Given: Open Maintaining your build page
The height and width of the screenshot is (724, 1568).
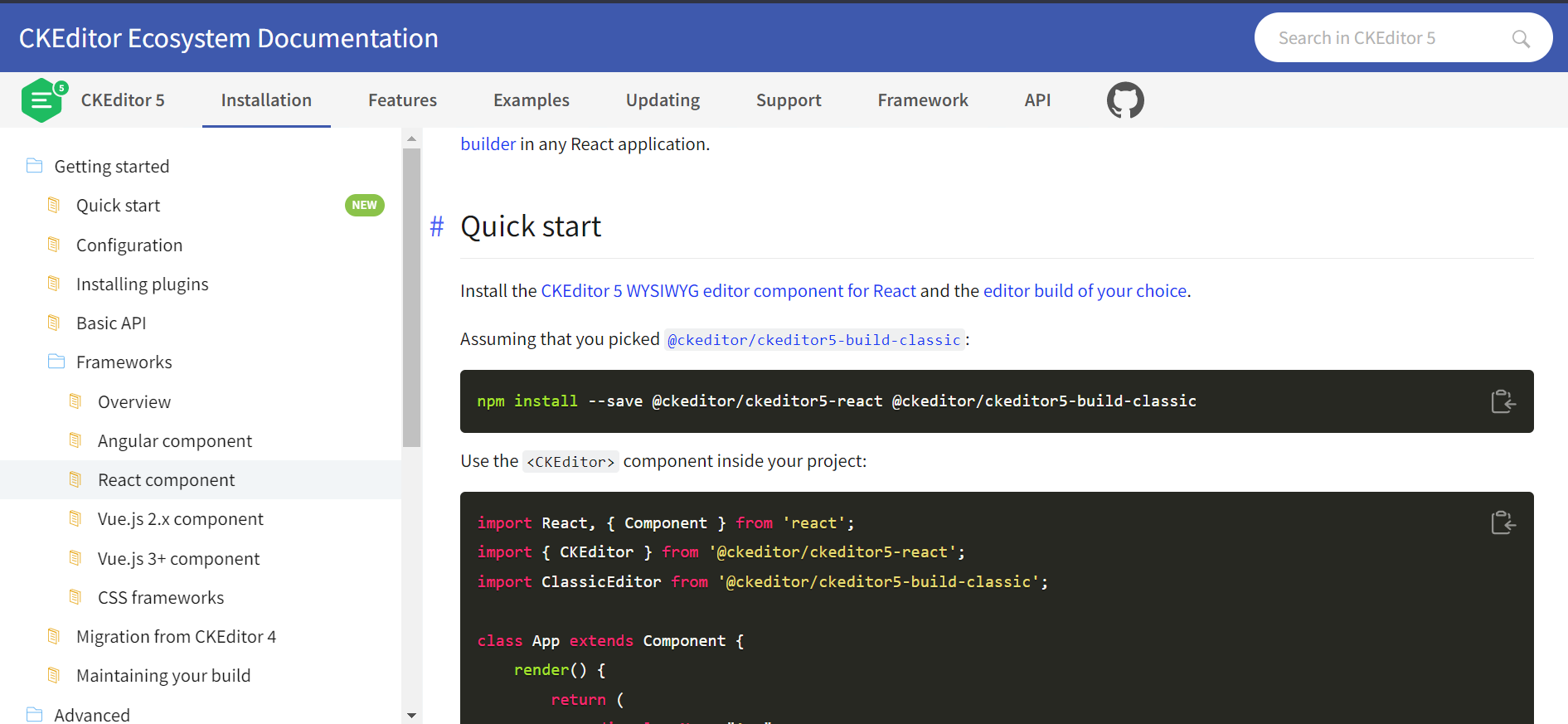Looking at the screenshot, I should click(163, 675).
